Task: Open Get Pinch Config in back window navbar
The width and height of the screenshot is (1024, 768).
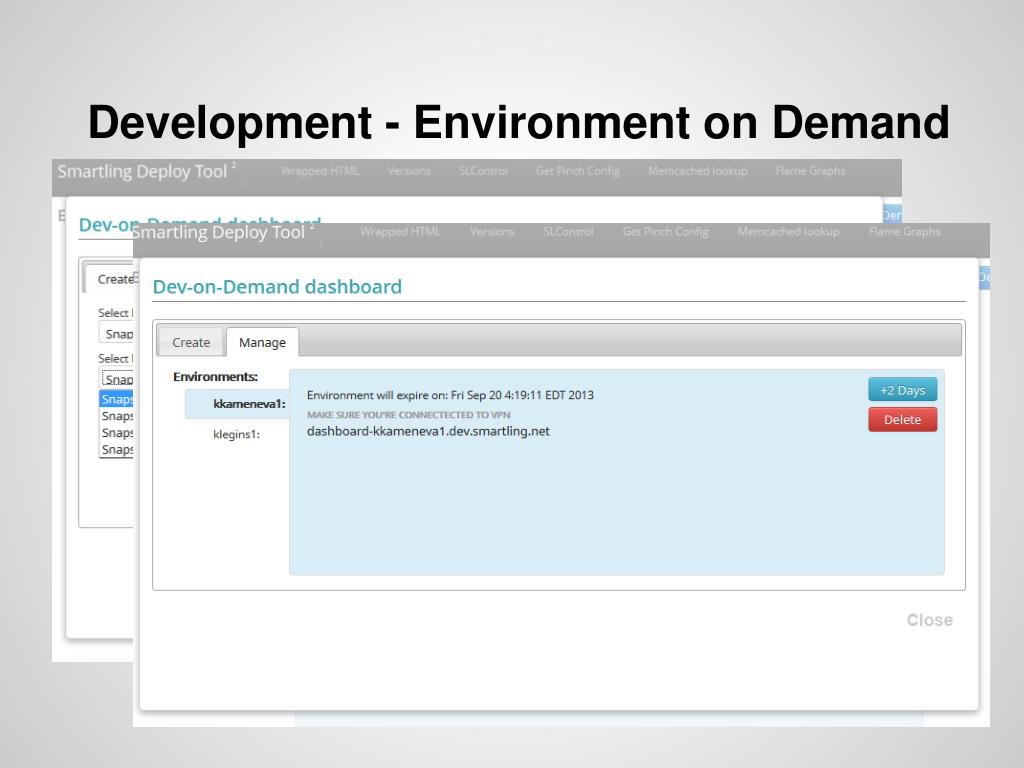Action: (x=578, y=171)
